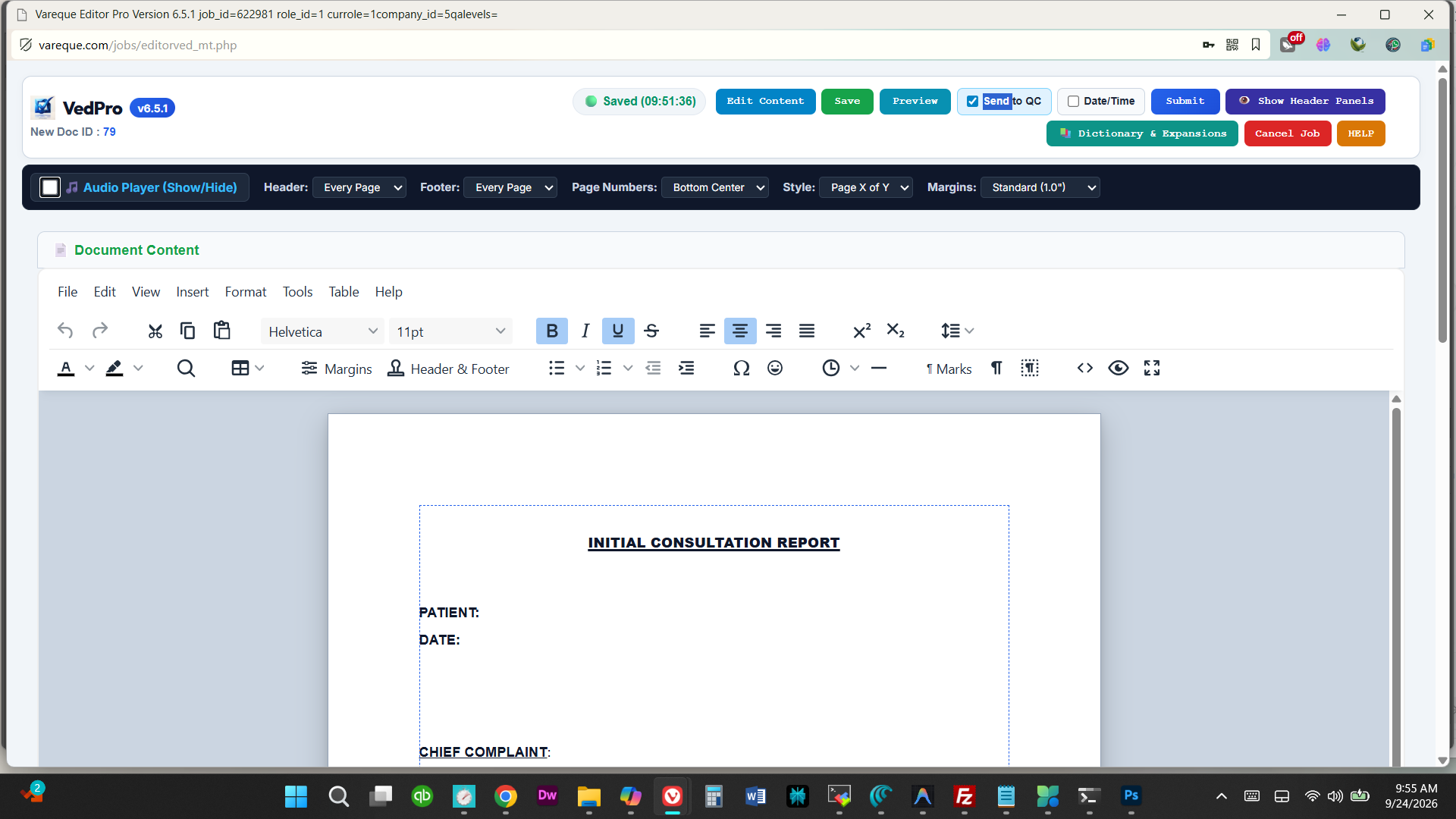
Task: Open the Table menu
Action: [344, 292]
